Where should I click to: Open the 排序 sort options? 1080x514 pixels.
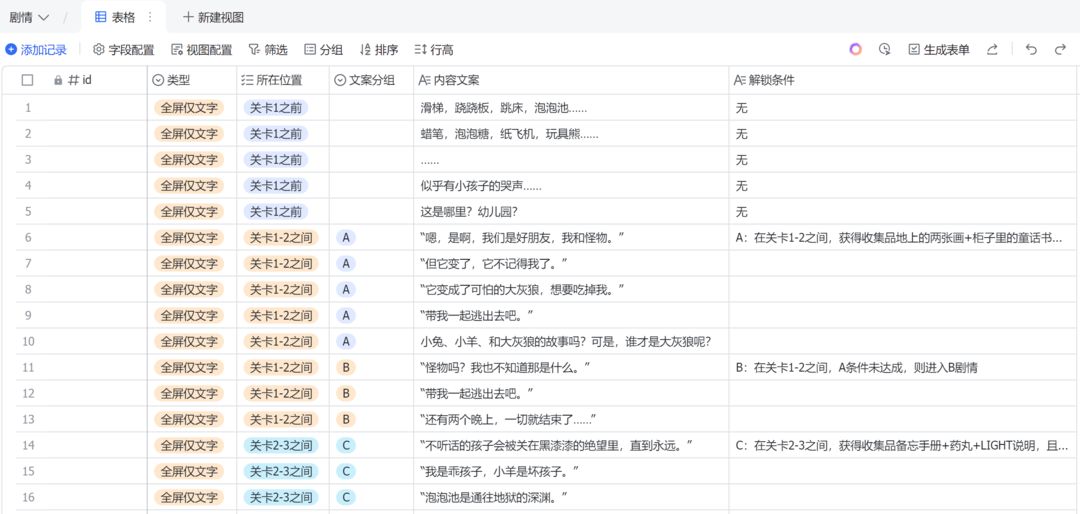click(379, 50)
